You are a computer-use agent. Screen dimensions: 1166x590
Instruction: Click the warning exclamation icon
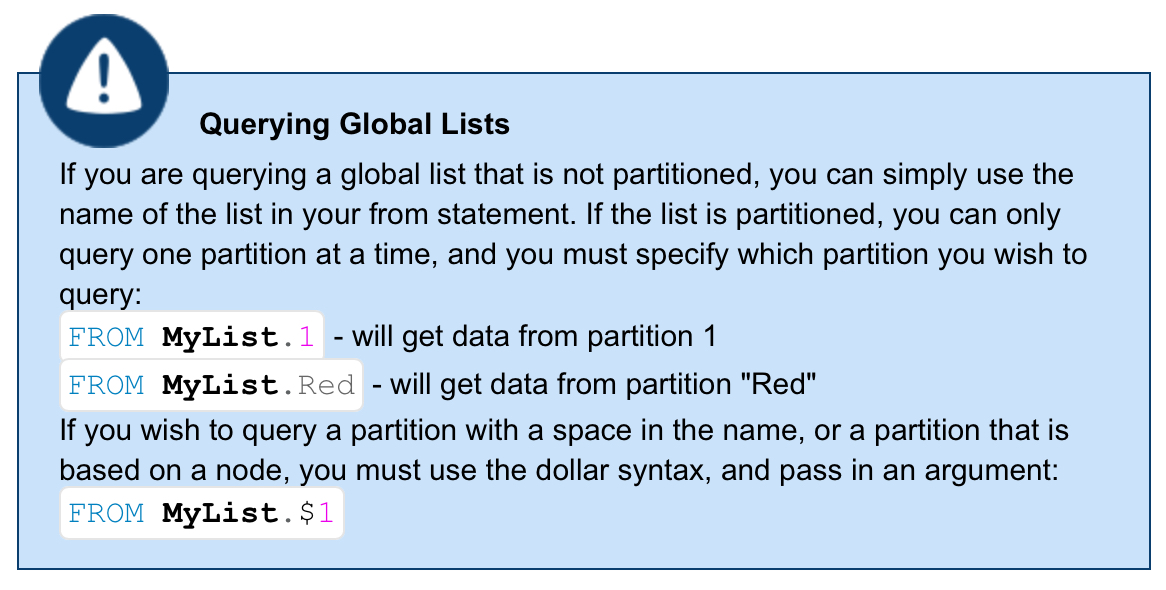103,79
